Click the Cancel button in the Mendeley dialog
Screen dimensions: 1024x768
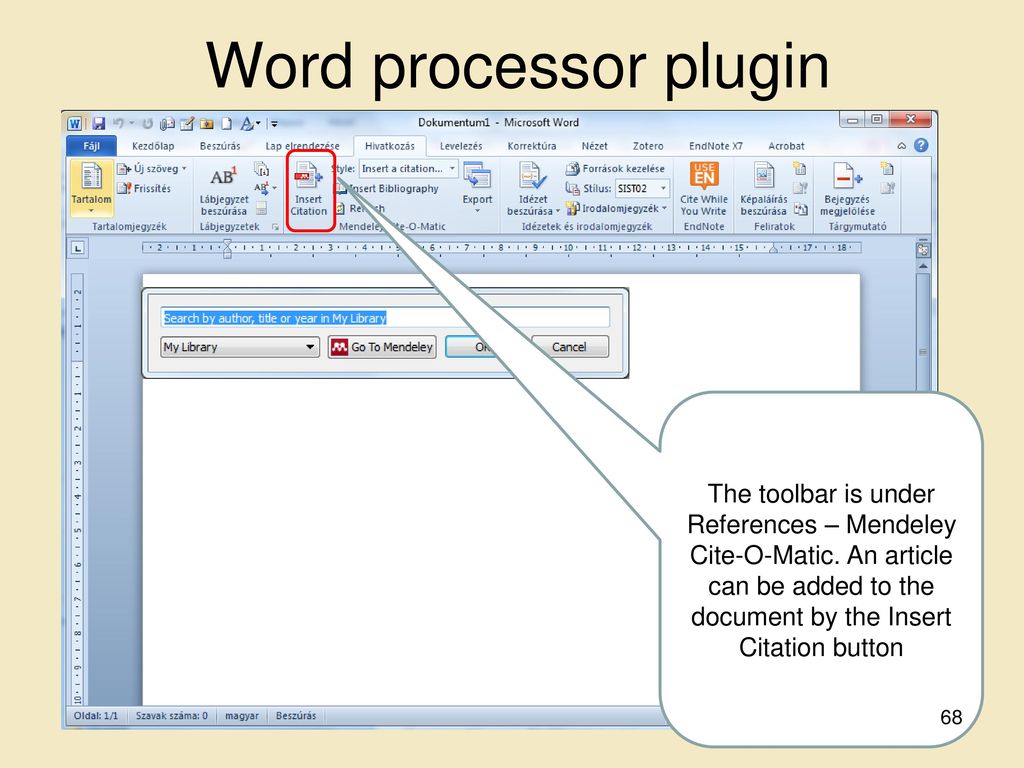(x=569, y=347)
